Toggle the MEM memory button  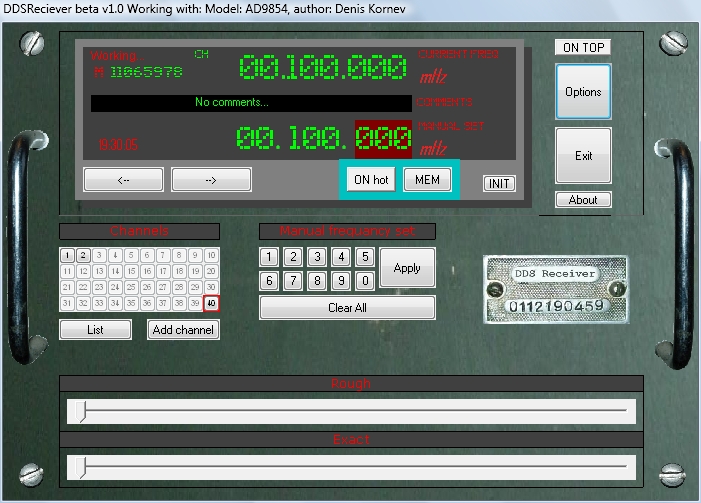coord(427,179)
